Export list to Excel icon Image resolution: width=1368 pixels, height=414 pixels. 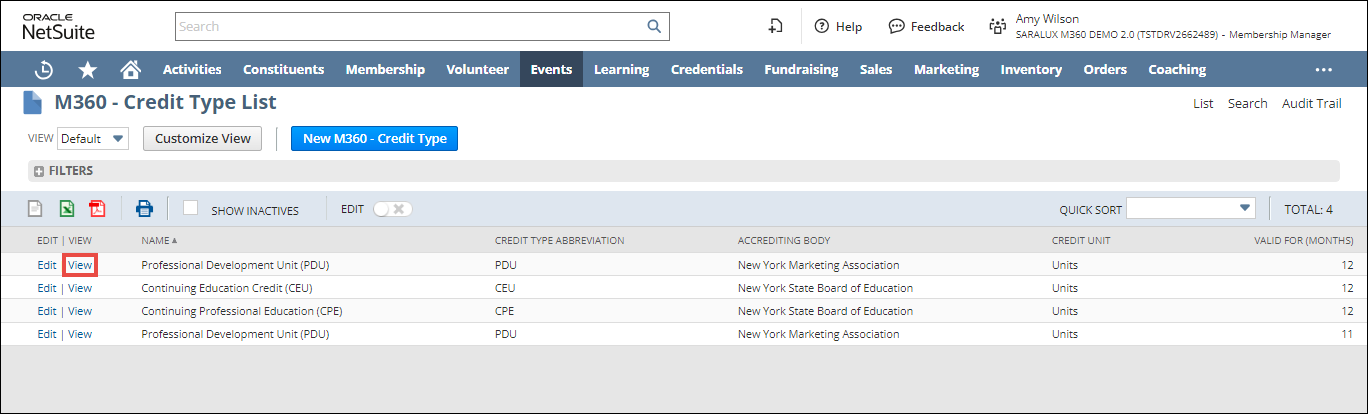point(66,209)
